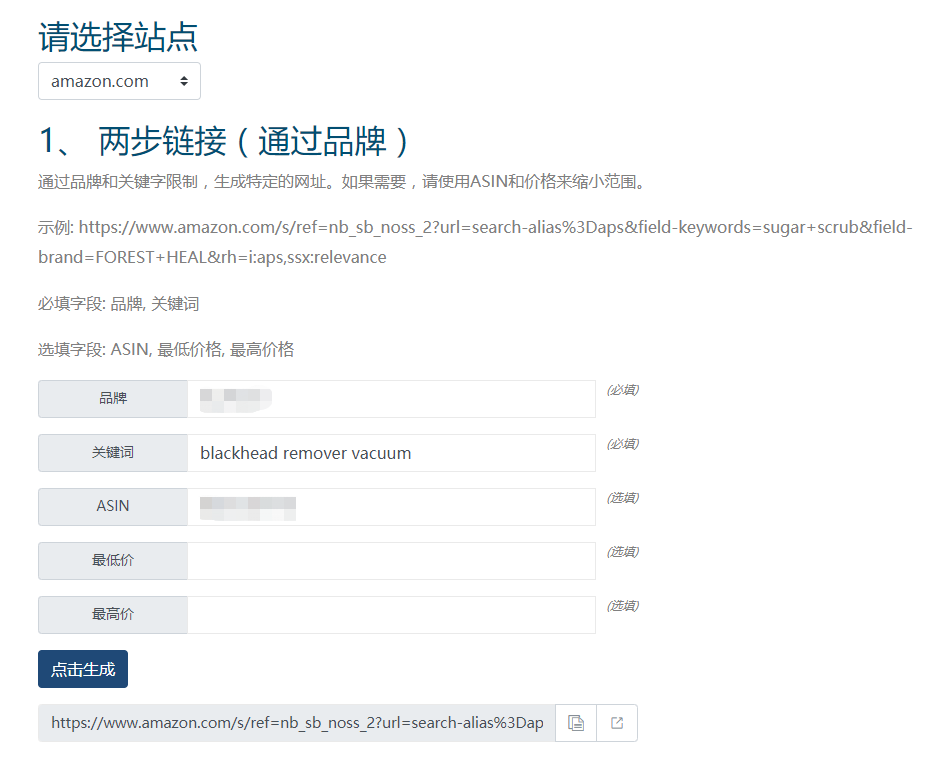Click the 最高价 input field
Screen dimensions: 943x757
tap(390, 615)
